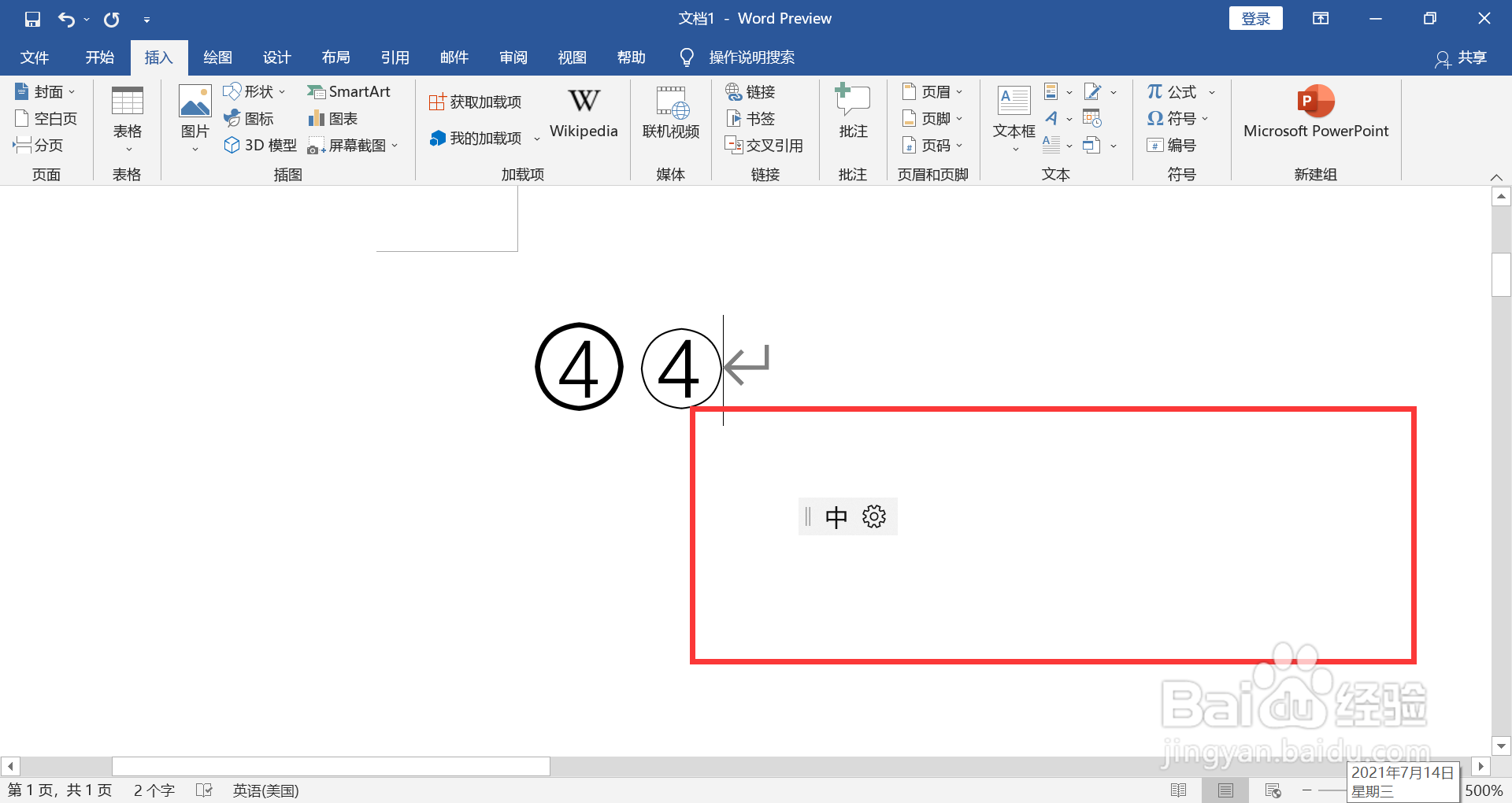Open the 设计 ribbon tab
The width and height of the screenshot is (1512, 803).
(276, 57)
